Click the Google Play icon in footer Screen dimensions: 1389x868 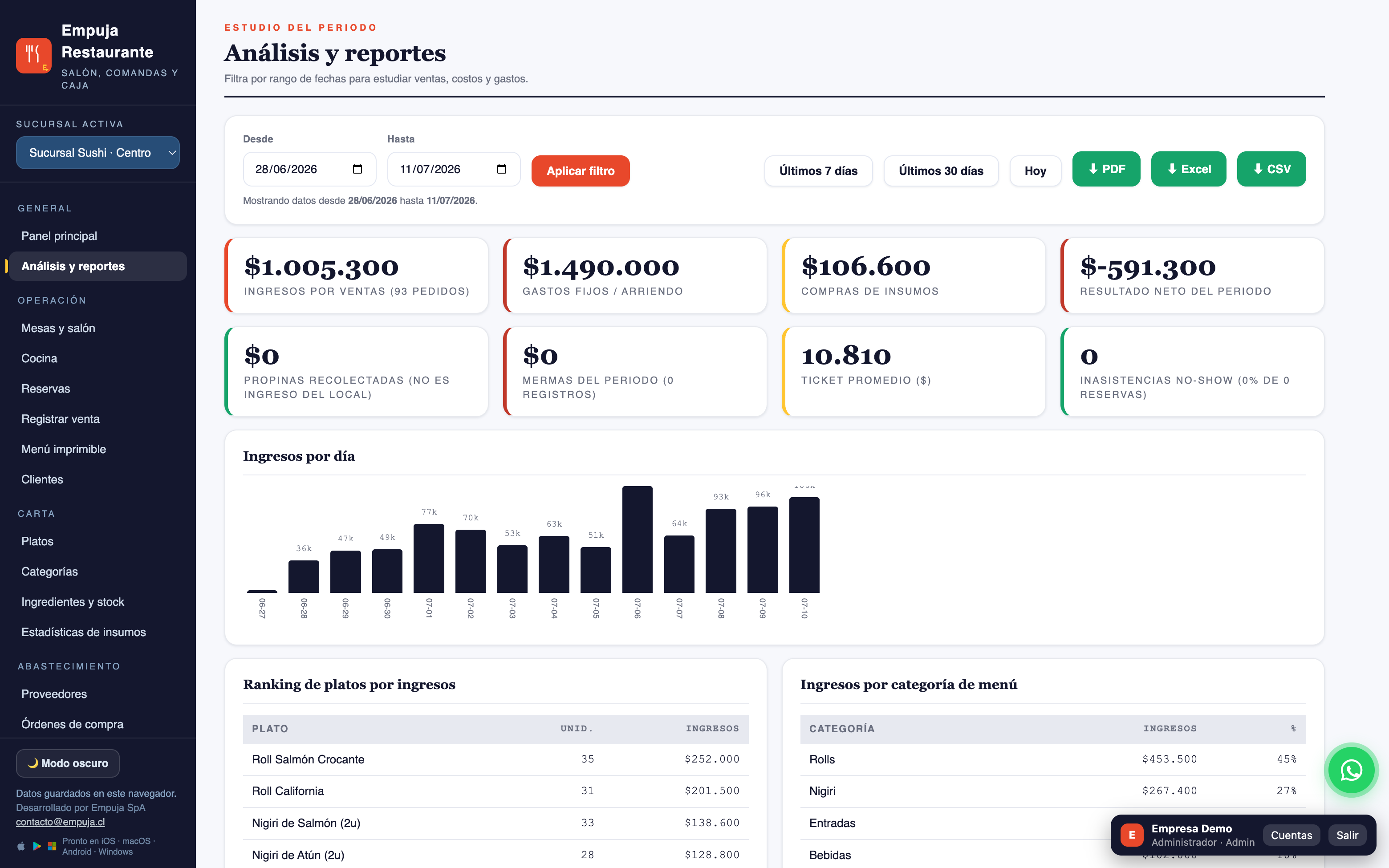[x=37, y=846]
